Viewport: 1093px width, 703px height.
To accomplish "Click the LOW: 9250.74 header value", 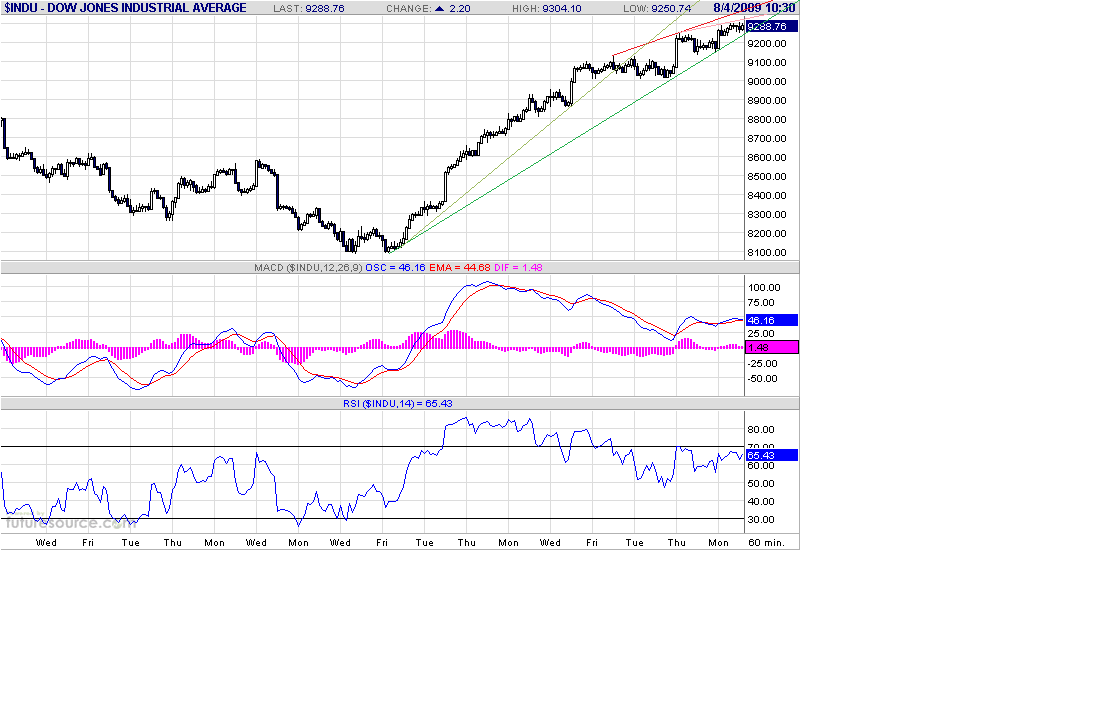I will (658, 8).
